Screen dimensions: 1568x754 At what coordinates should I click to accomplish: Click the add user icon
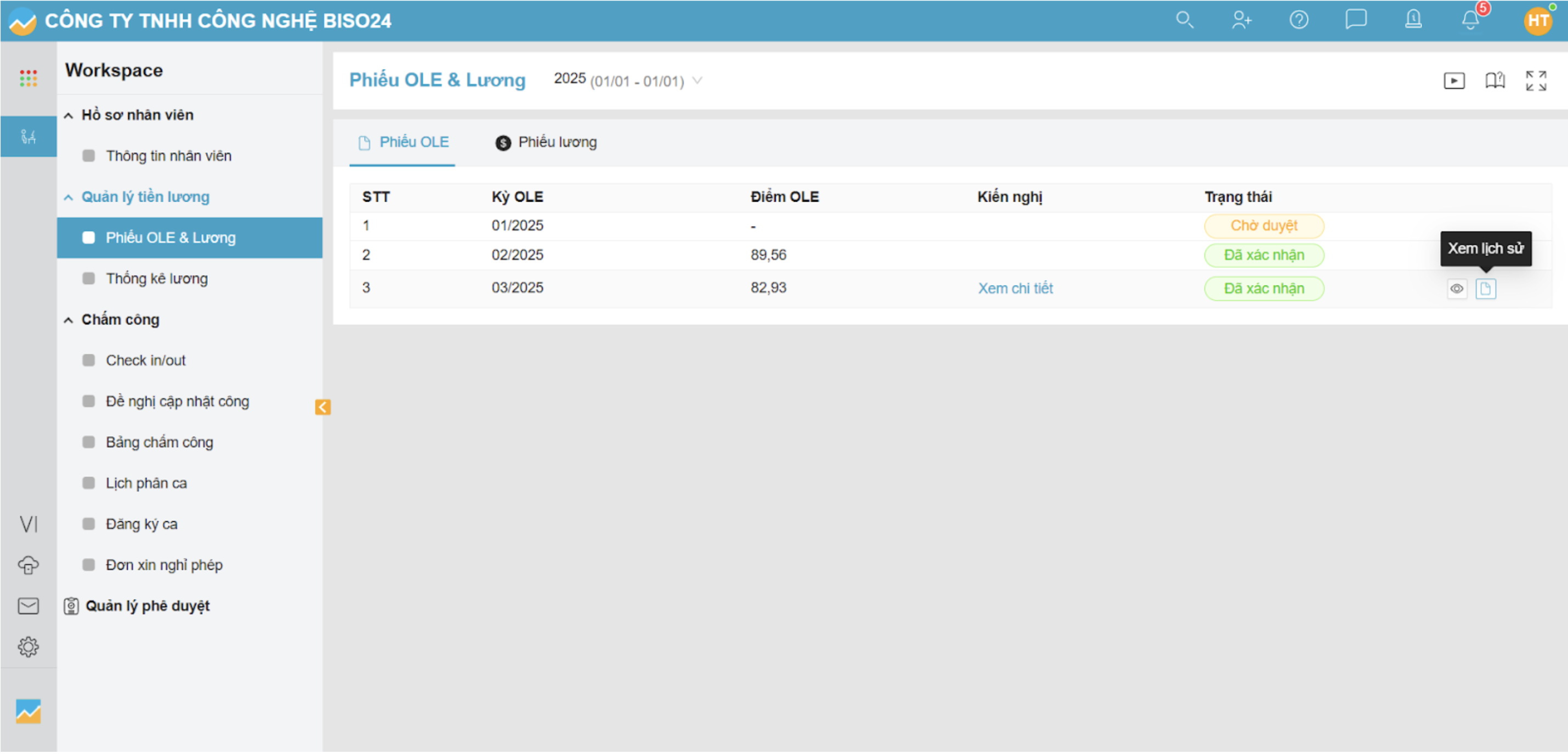(x=1241, y=20)
